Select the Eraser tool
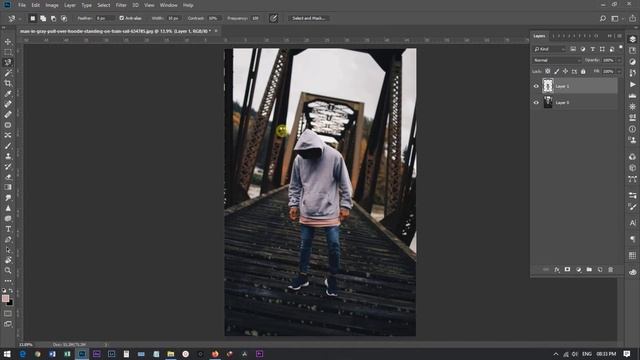 pos(8,177)
